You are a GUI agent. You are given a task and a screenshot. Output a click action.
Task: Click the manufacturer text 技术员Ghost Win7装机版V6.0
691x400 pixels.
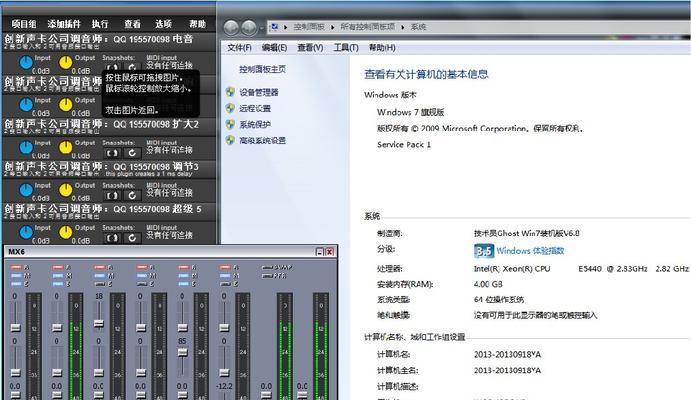pyautogui.click(x=527, y=233)
